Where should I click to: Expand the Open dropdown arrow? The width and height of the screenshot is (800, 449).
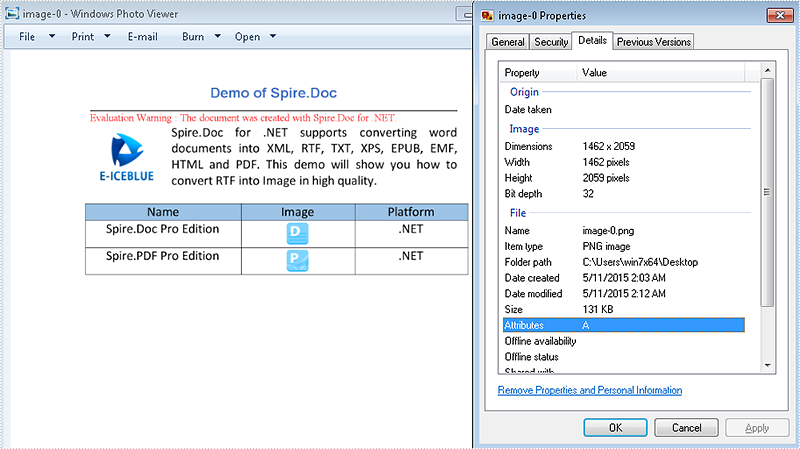click(273, 36)
